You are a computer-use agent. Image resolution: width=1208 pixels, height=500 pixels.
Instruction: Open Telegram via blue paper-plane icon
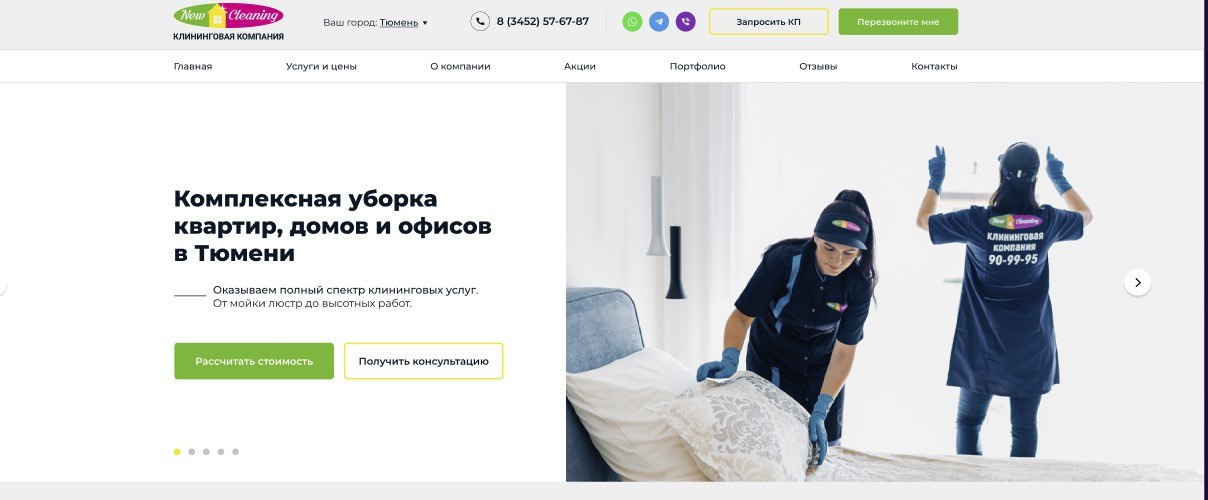click(x=659, y=21)
